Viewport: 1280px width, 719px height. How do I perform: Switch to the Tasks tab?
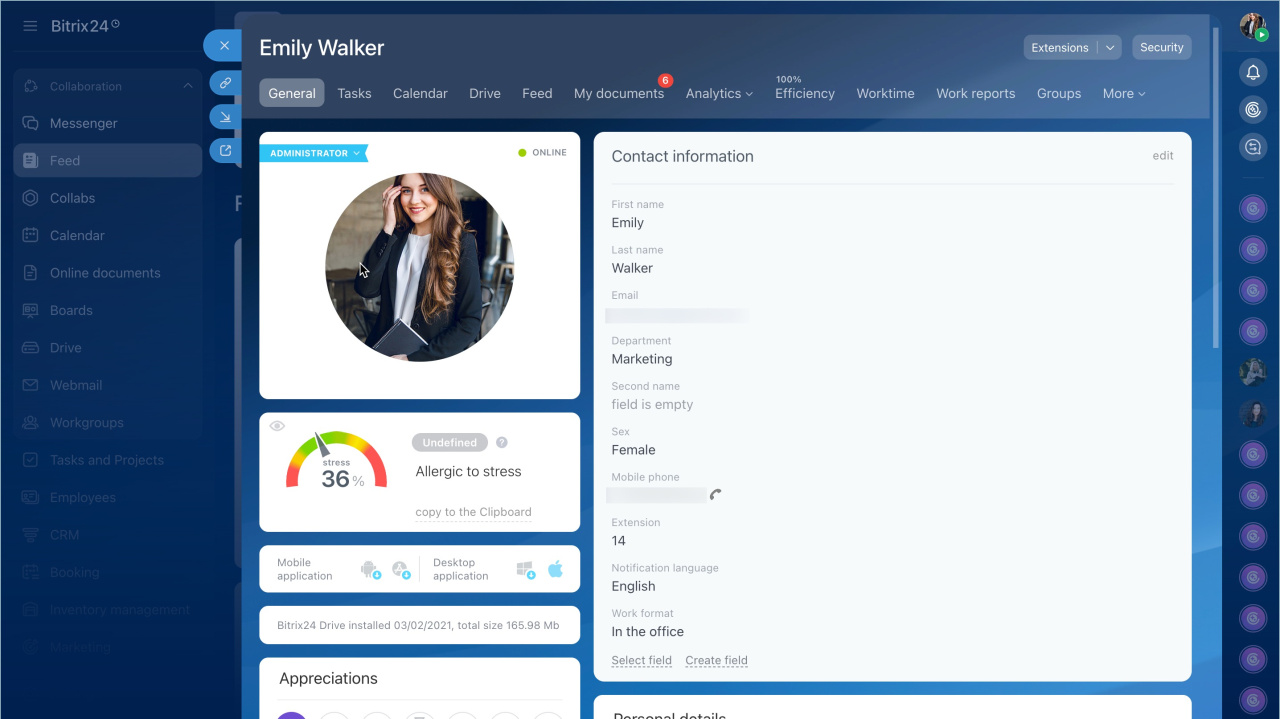pyautogui.click(x=354, y=93)
